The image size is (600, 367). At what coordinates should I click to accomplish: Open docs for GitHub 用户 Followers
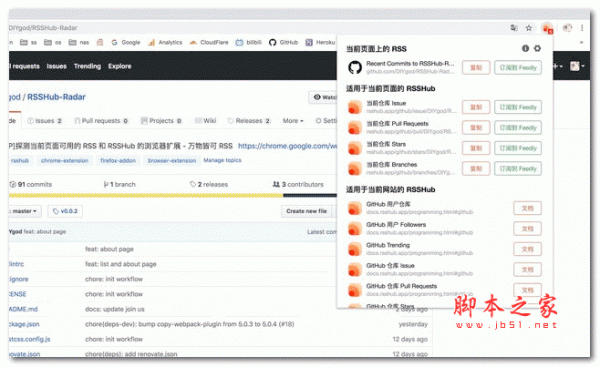click(x=527, y=228)
